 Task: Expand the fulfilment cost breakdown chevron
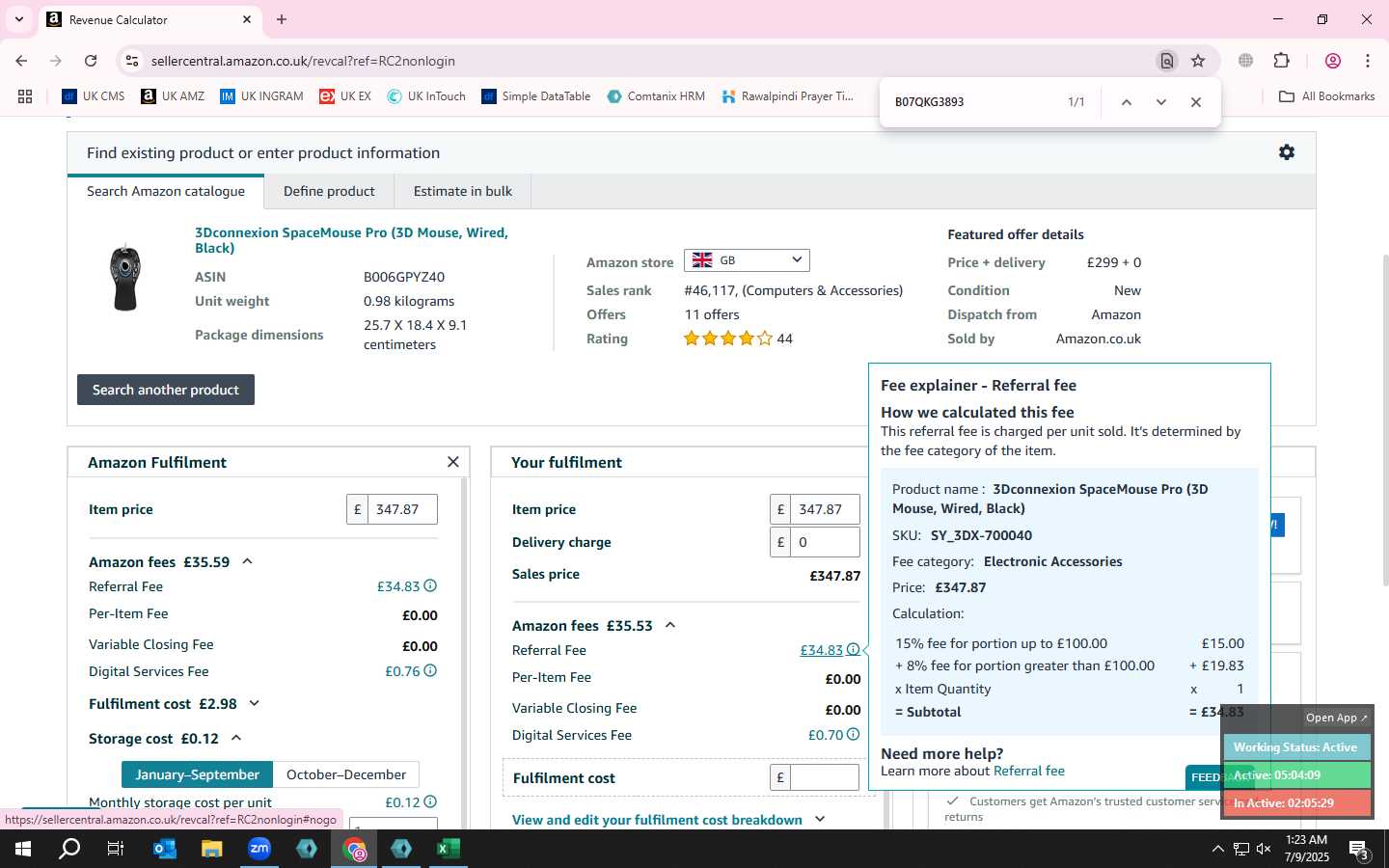coord(820,820)
